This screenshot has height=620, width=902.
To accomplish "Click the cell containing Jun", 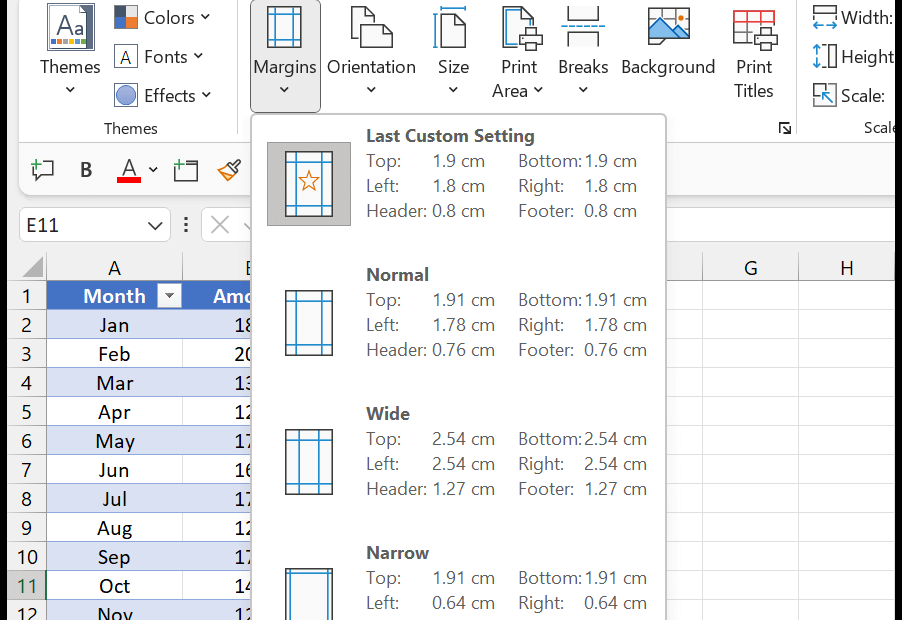I will [x=114, y=470].
